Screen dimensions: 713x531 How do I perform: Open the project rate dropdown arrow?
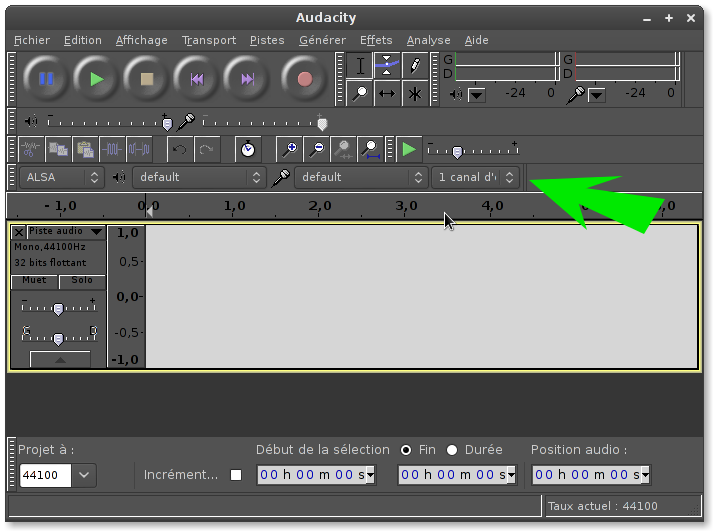tap(84, 475)
